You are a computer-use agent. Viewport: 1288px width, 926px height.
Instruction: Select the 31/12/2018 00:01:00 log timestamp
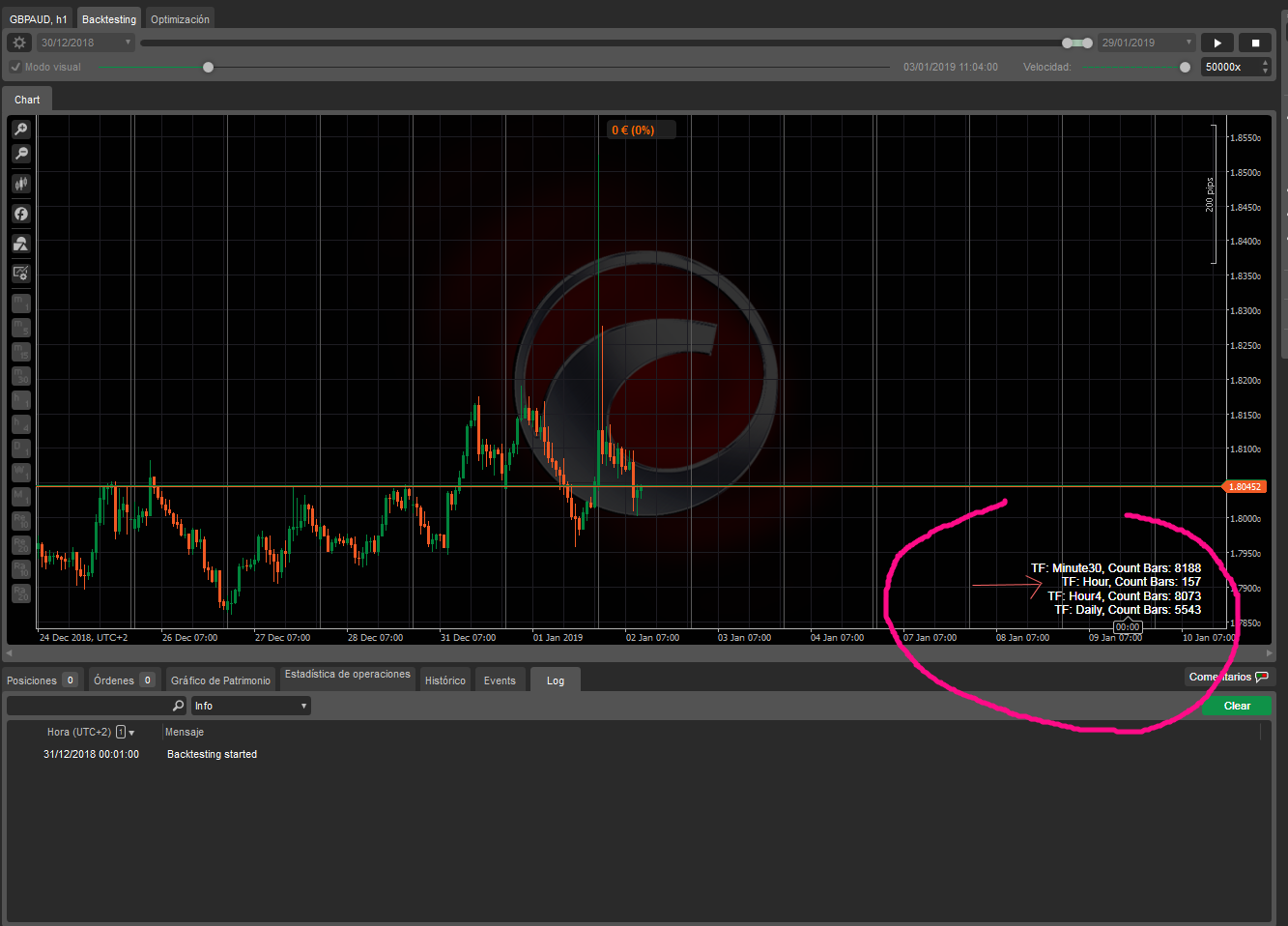pyautogui.click(x=91, y=754)
